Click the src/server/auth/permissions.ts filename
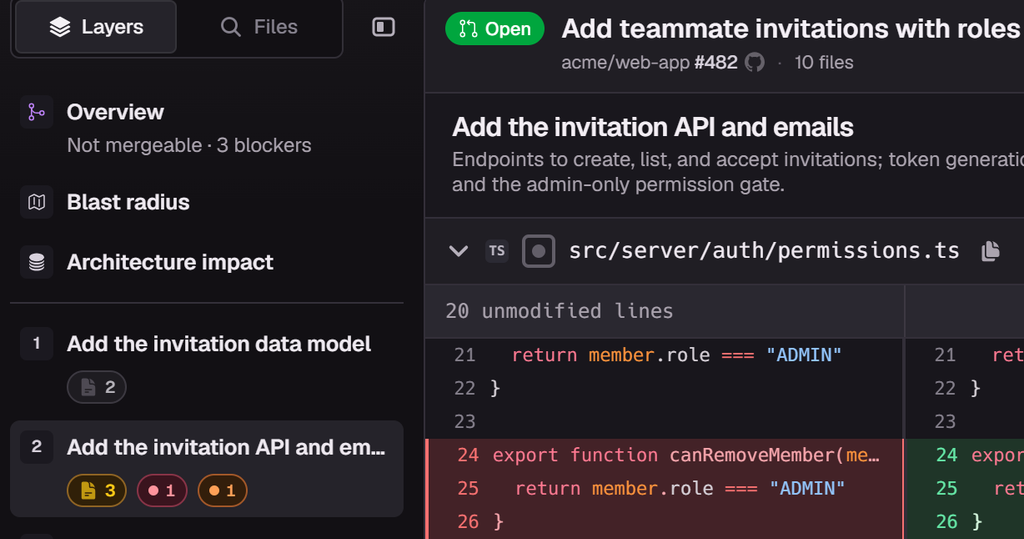Viewport: 1024px width, 539px height. (x=764, y=251)
